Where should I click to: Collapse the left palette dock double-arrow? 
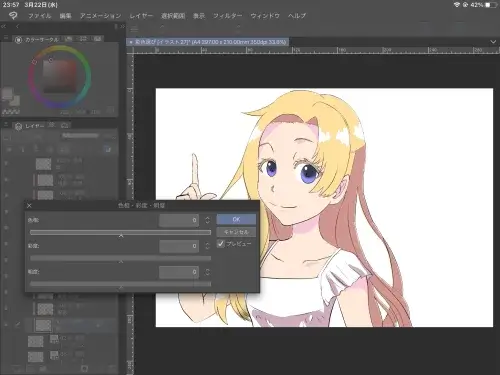click(4, 26)
